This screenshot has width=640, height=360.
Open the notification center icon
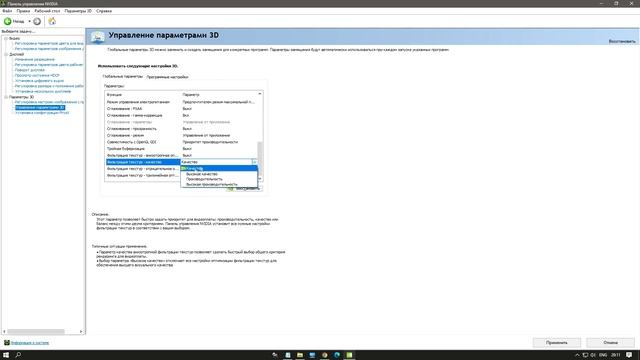(629, 355)
